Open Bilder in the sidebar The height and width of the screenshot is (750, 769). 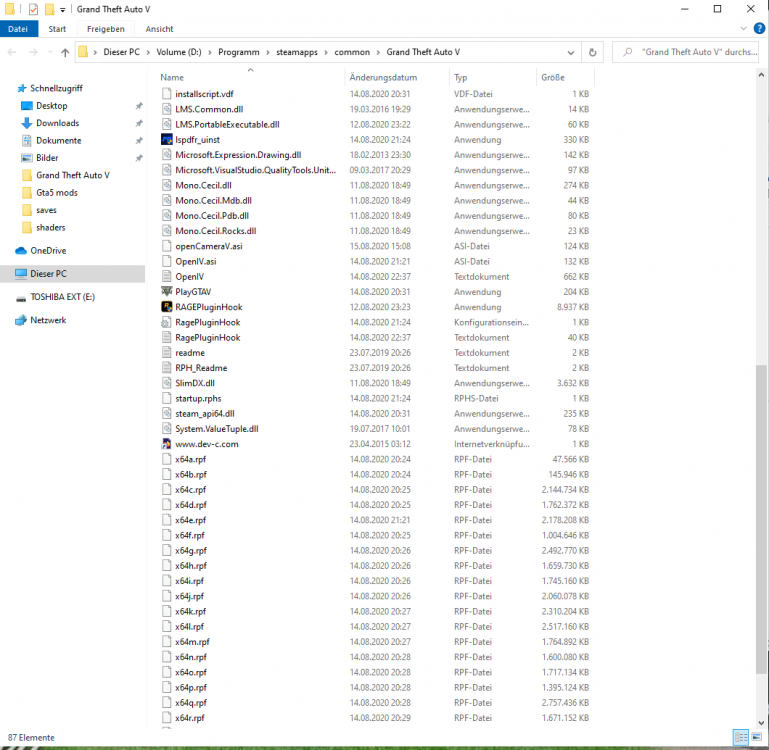(x=47, y=157)
